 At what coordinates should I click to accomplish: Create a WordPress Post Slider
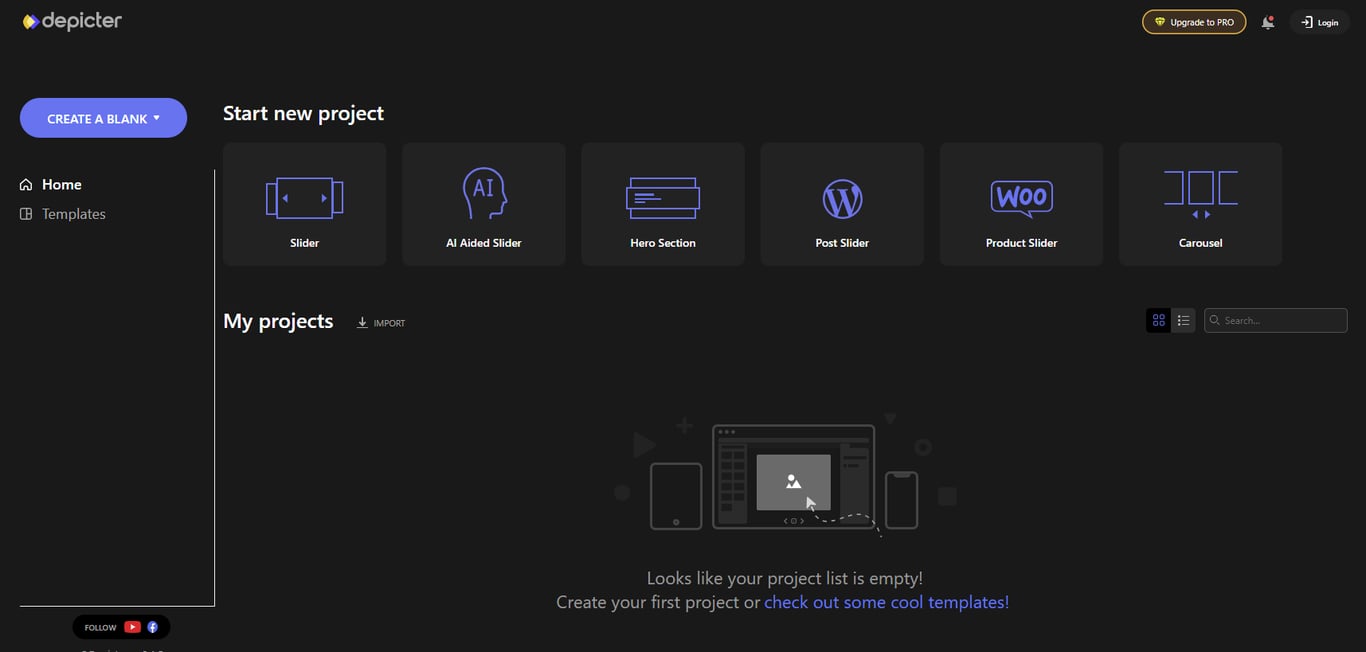[841, 195]
